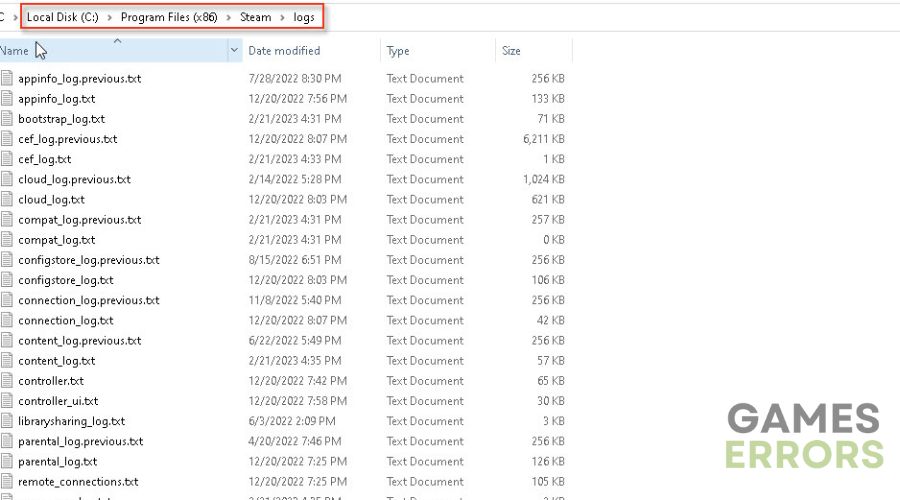The image size is (900, 500).
Task: Sort files by Type column header
Action: 437,51
